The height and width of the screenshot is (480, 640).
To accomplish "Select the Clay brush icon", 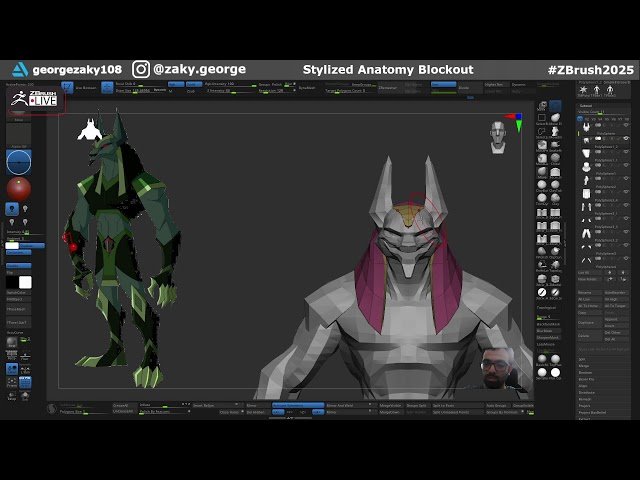I will [x=555, y=198].
